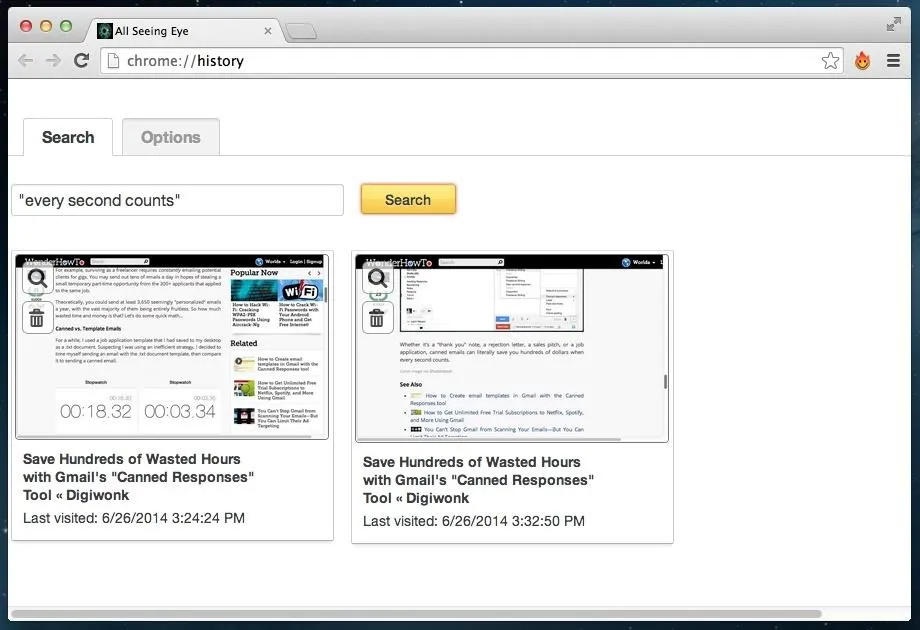Open the thumbnail showing stopwatch 00:18.32

(x=172, y=347)
